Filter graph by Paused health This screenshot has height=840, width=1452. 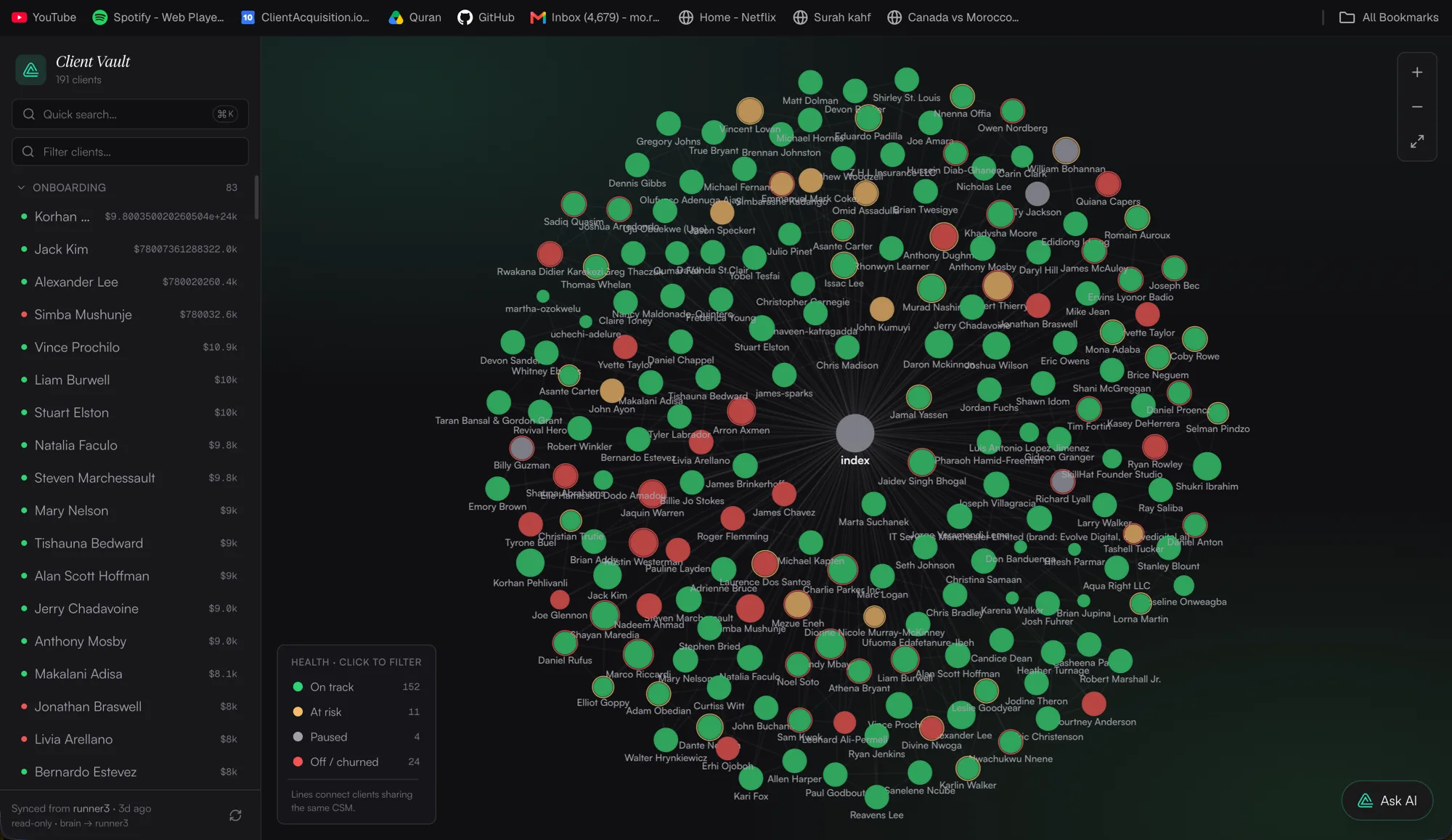tap(356, 737)
